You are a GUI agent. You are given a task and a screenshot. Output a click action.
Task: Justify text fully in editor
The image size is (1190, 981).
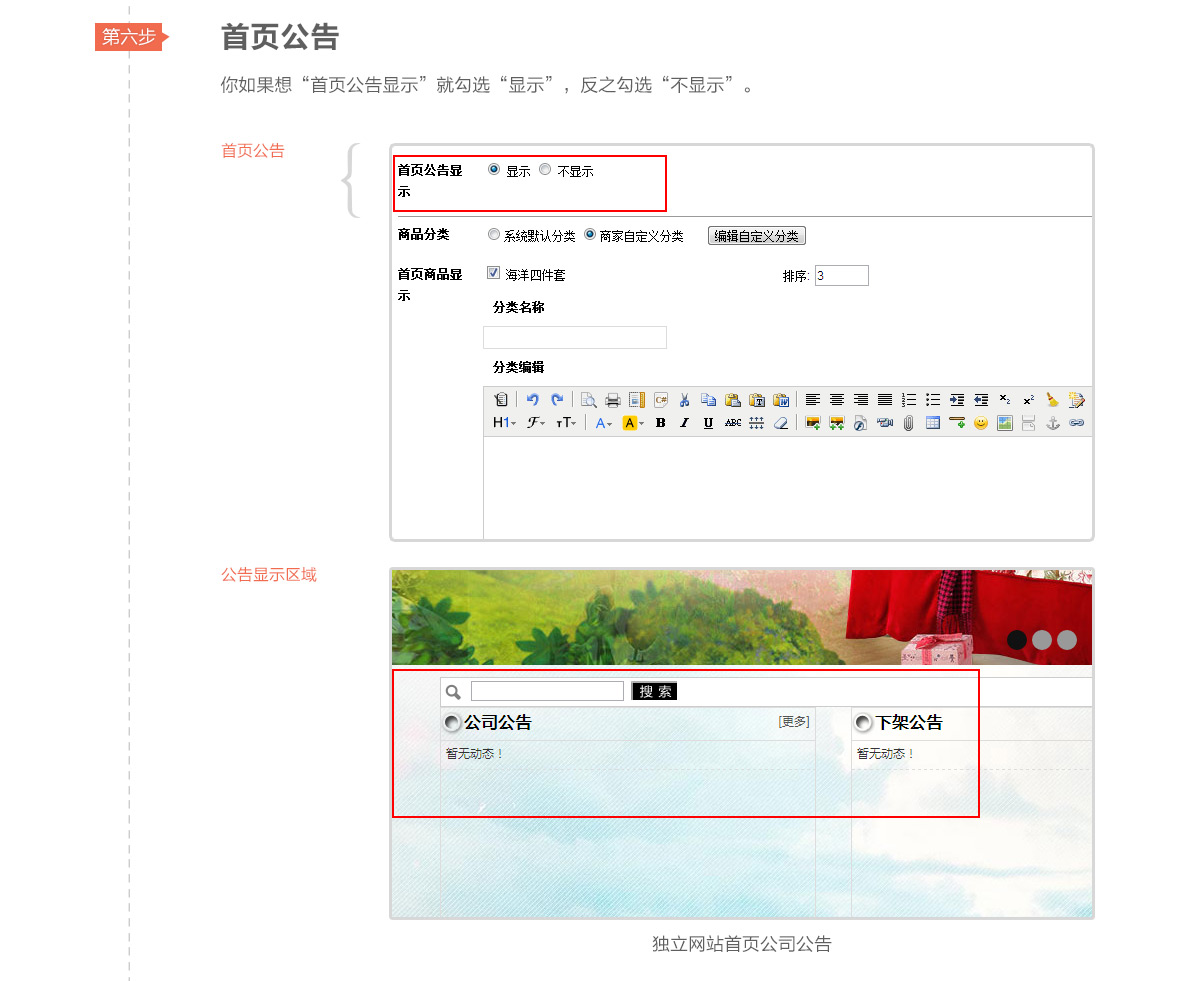coord(885,400)
